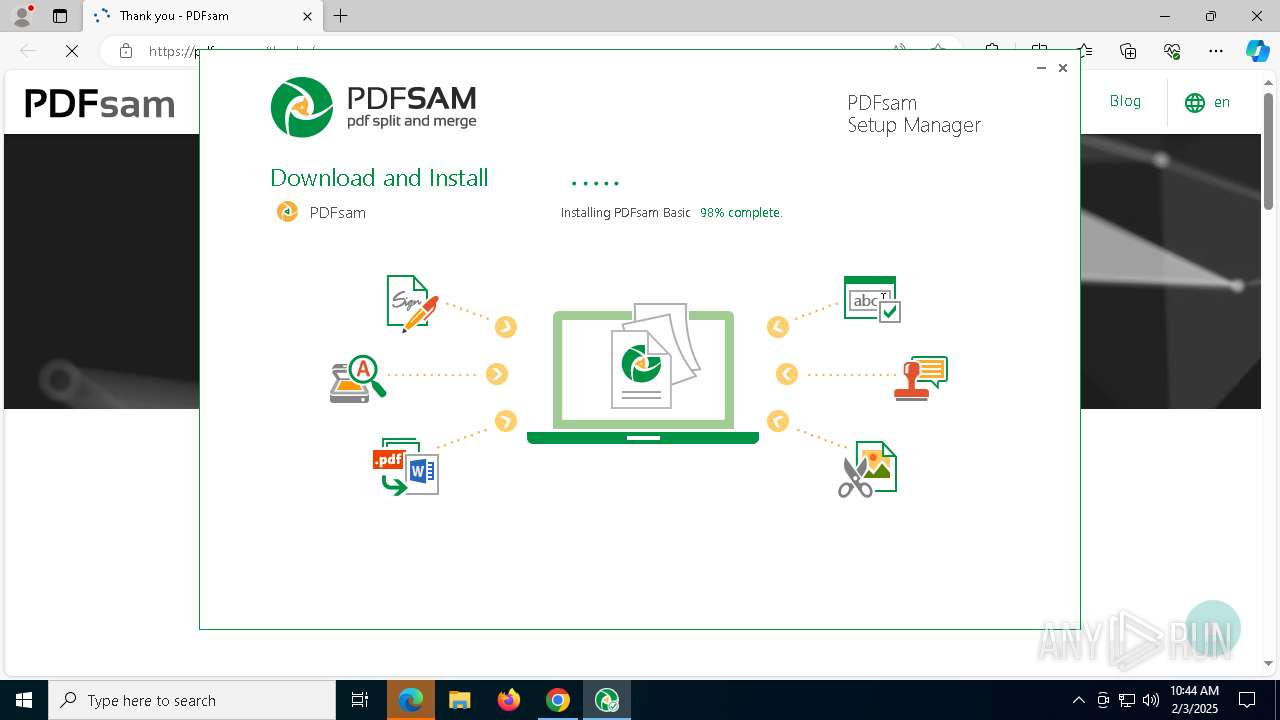Click the Sign PDF pen icon
1280x720 pixels.
413,303
